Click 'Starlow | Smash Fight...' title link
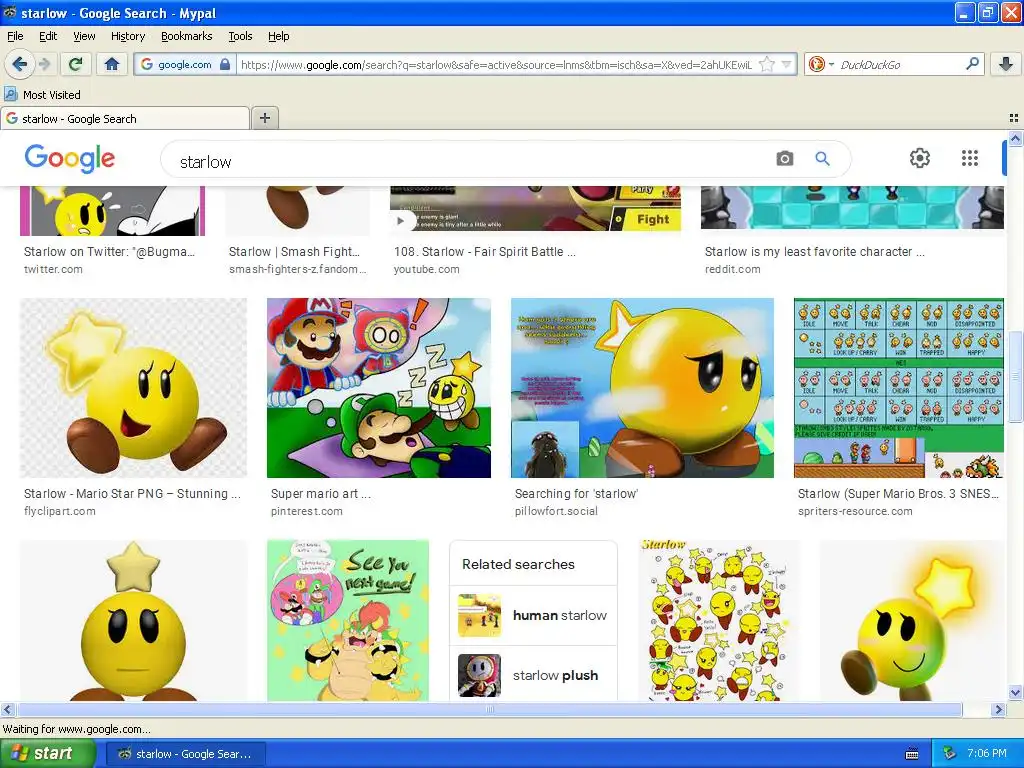This screenshot has height=768, width=1024. click(x=294, y=251)
